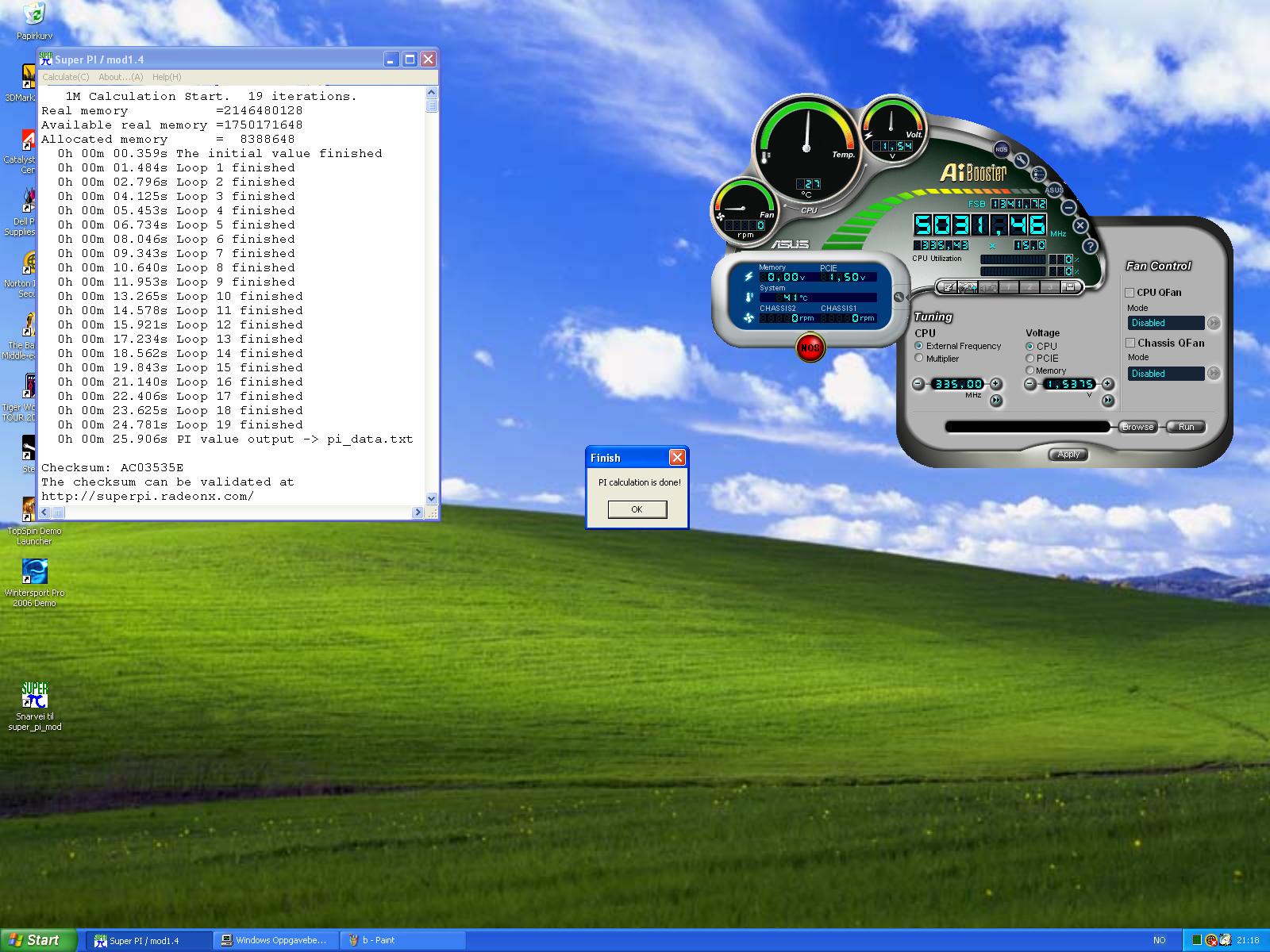Switch to b - Paint taskbar button
The height and width of the screenshot is (952, 1270).
pyautogui.click(x=403, y=941)
